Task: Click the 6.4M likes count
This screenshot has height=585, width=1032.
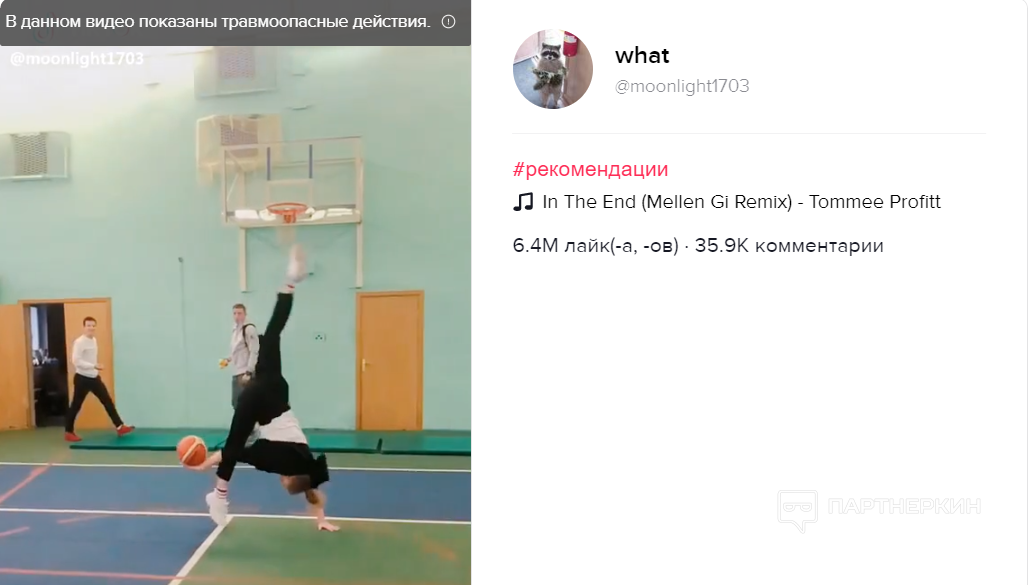Action: (x=595, y=245)
